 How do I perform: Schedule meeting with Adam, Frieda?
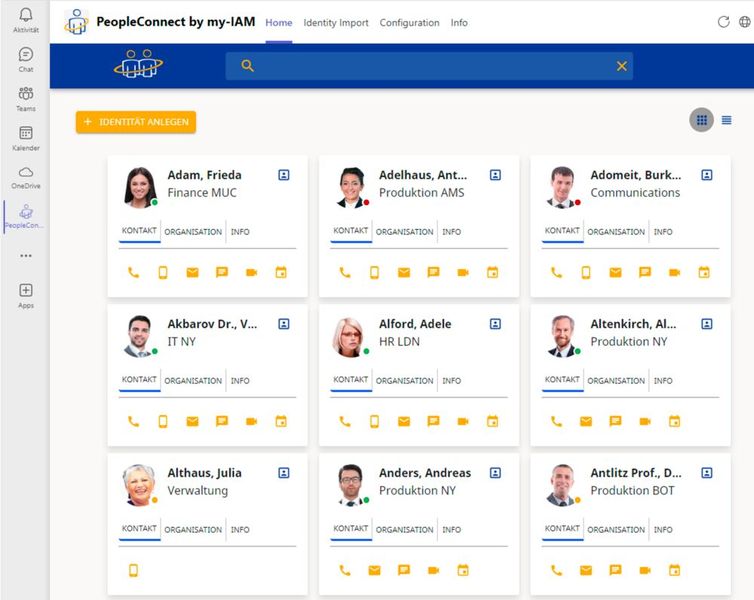click(x=281, y=273)
